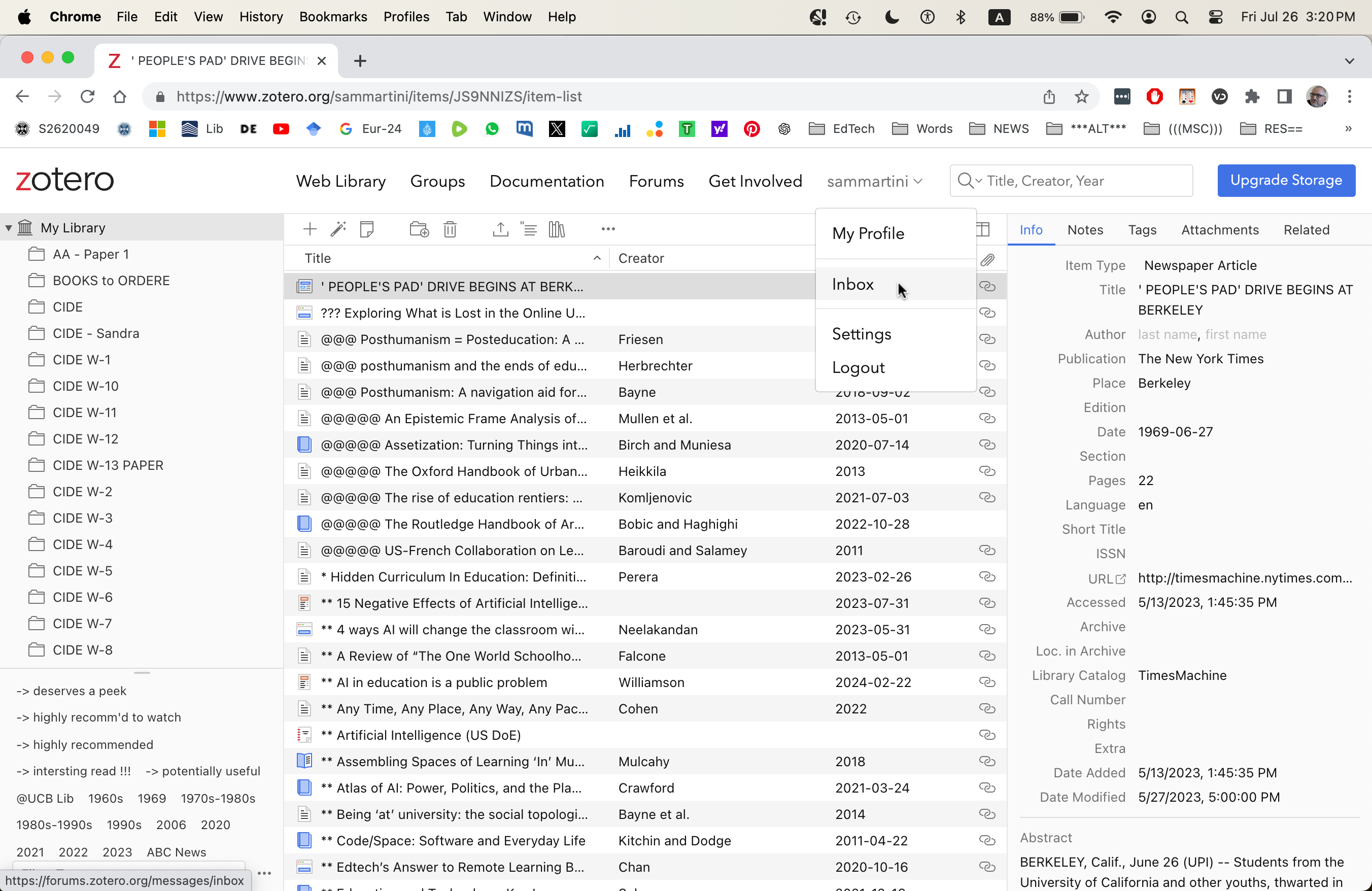Click the create citation icon

pyautogui.click(x=529, y=229)
